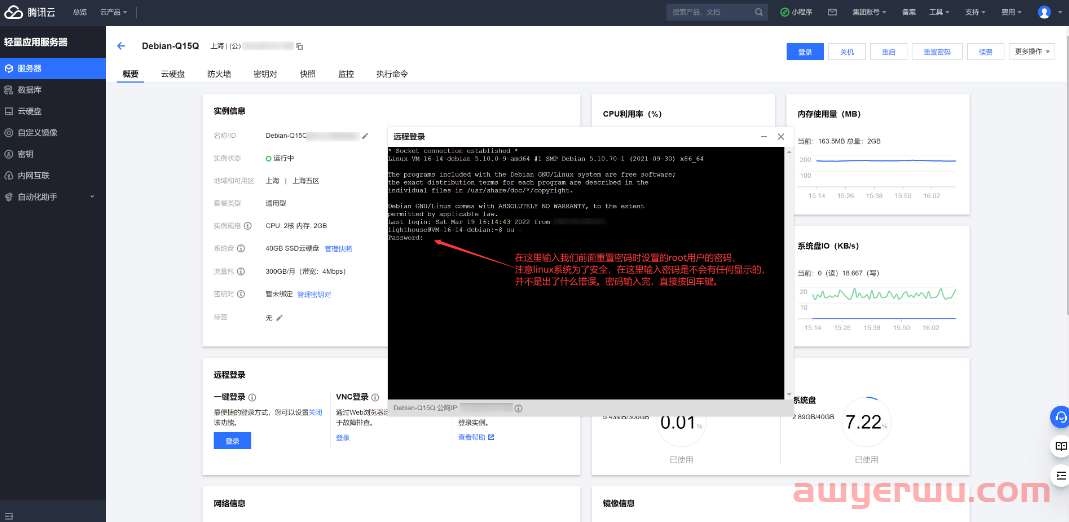1069x522 pixels.
Task: Open the 支持 dropdown menu
Action: click(976, 12)
